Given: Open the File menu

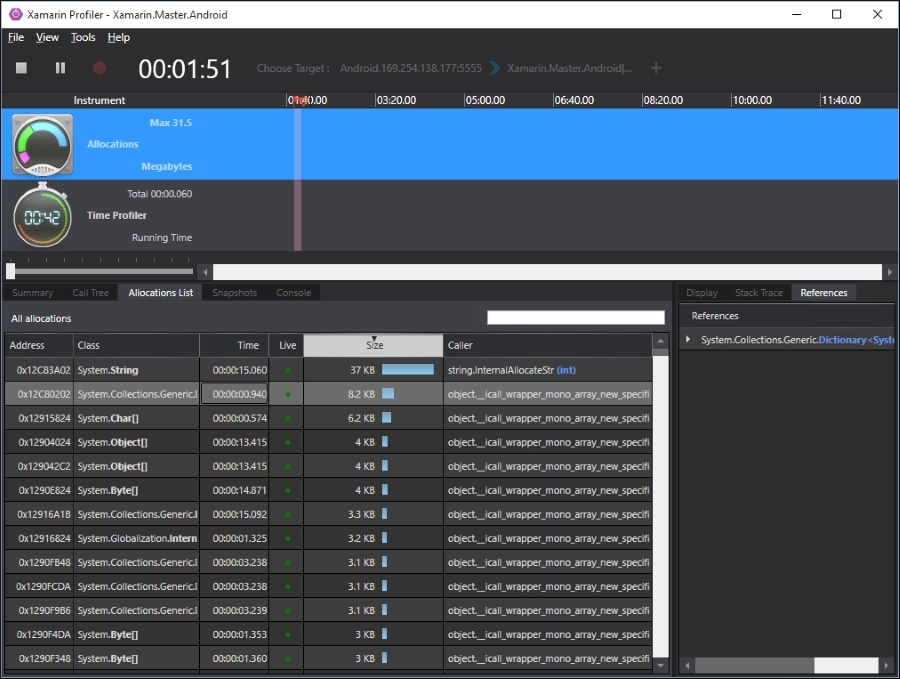Looking at the screenshot, I should tap(15, 37).
